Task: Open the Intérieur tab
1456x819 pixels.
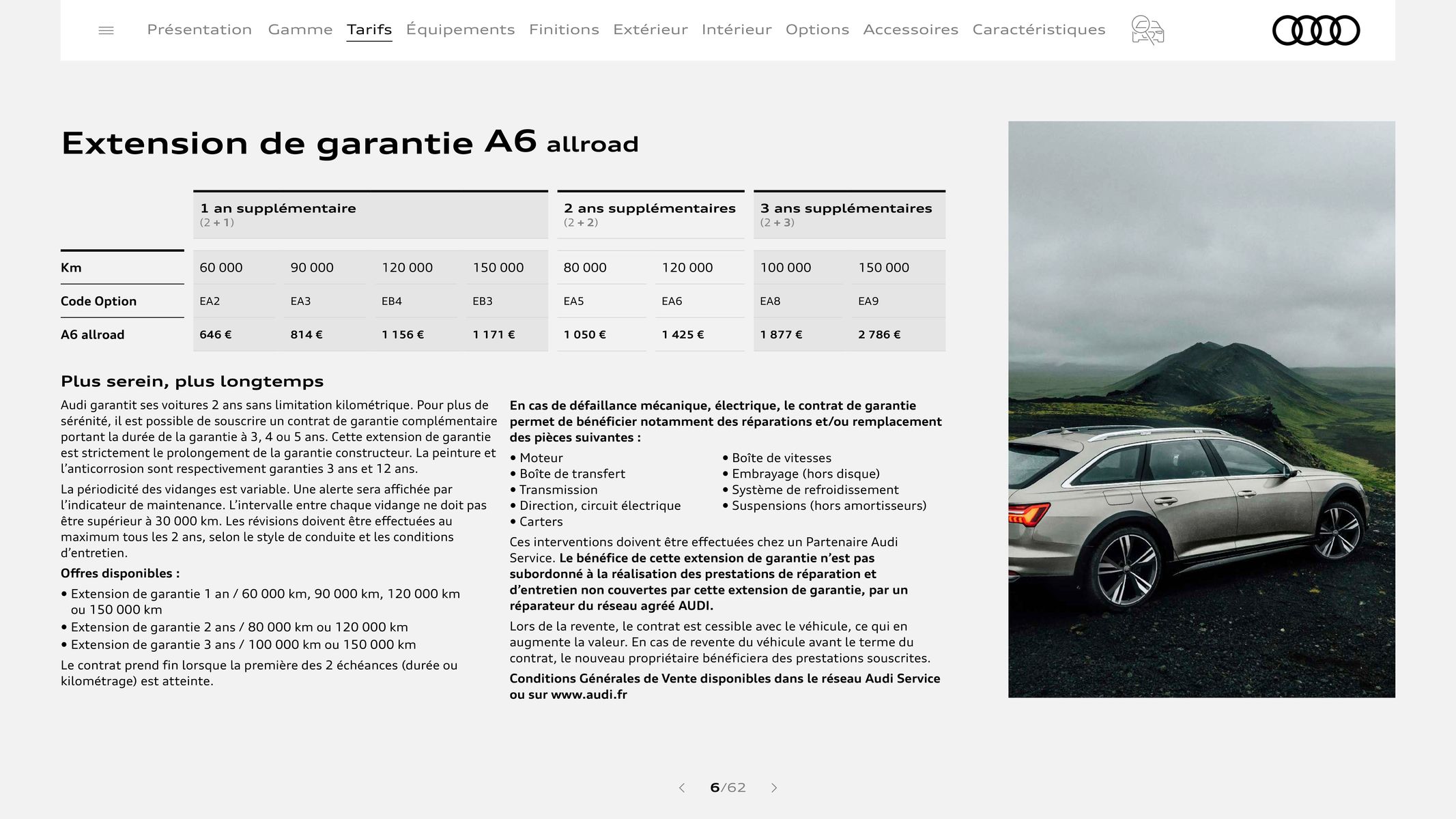Action: click(x=737, y=29)
